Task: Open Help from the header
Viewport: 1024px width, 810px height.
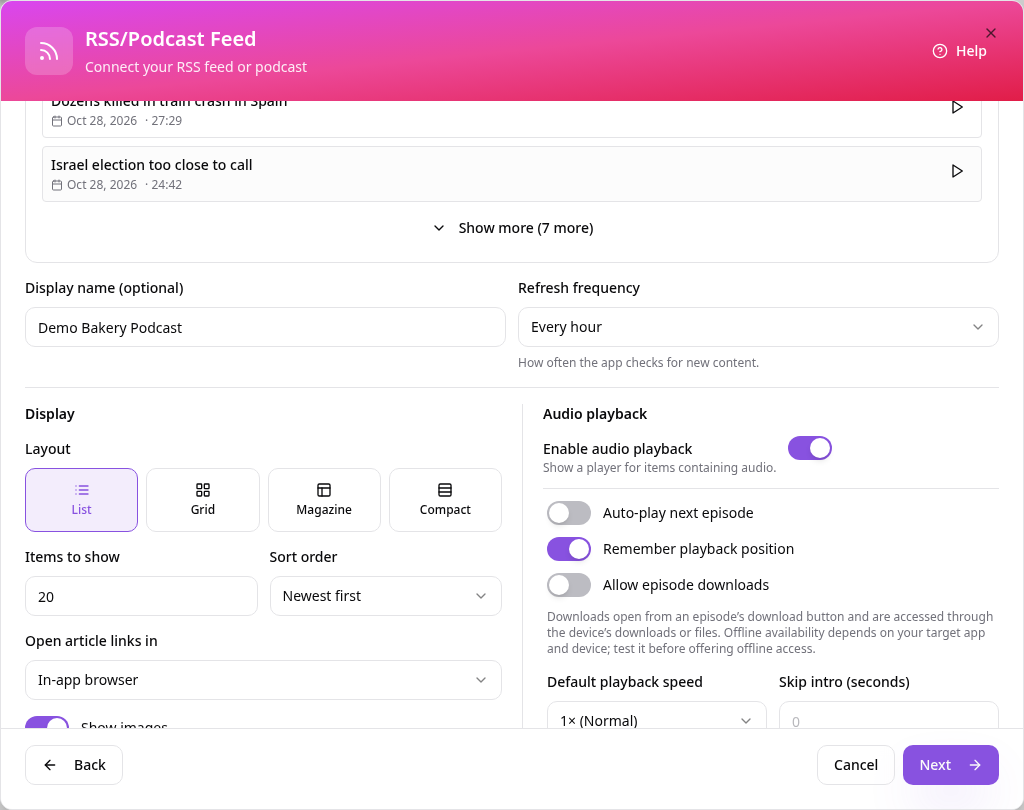Action: (959, 51)
